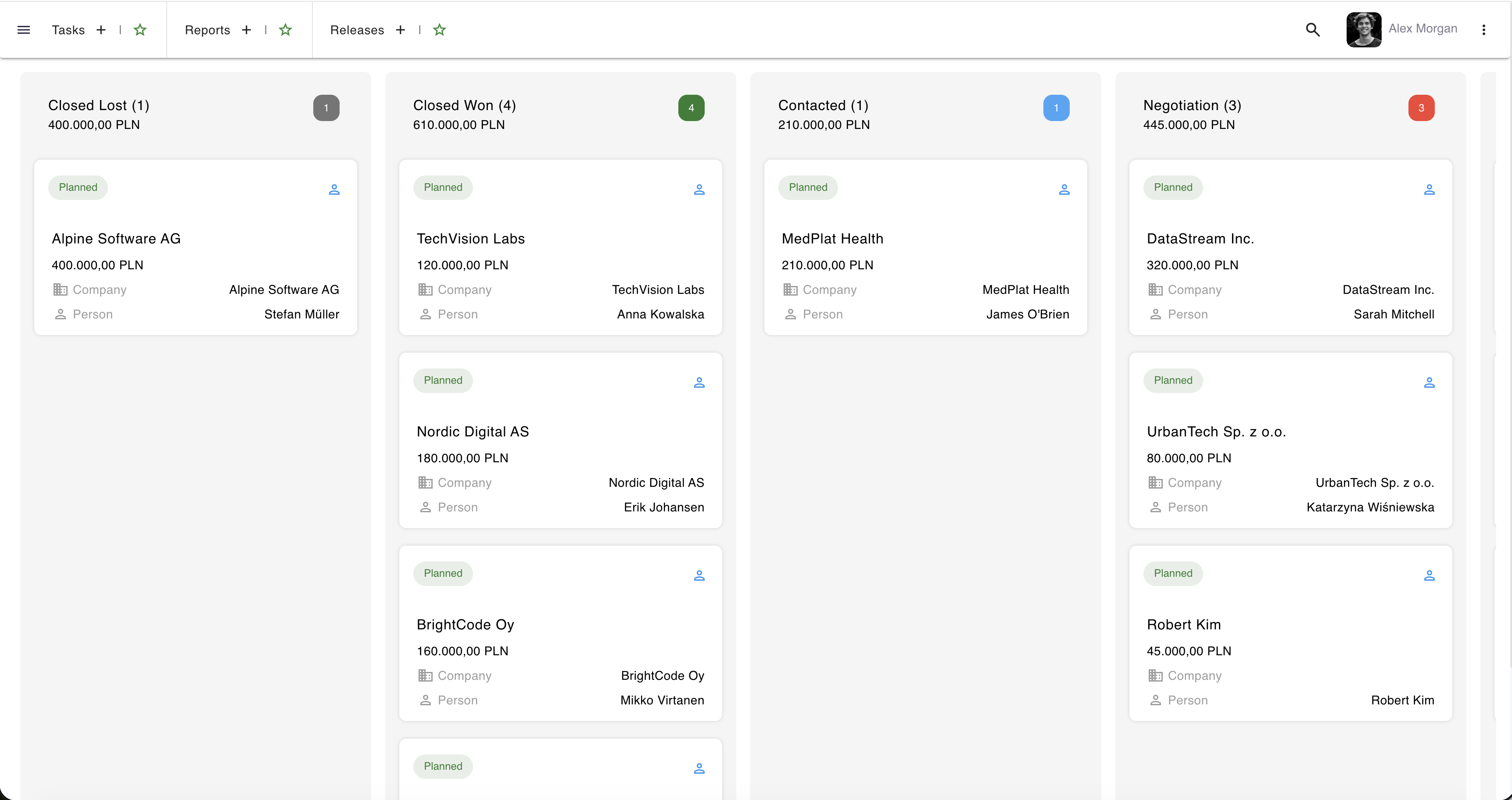The image size is (1512, 800).
Task: Click person name James O'Brien
Action: coord(1028,314)
